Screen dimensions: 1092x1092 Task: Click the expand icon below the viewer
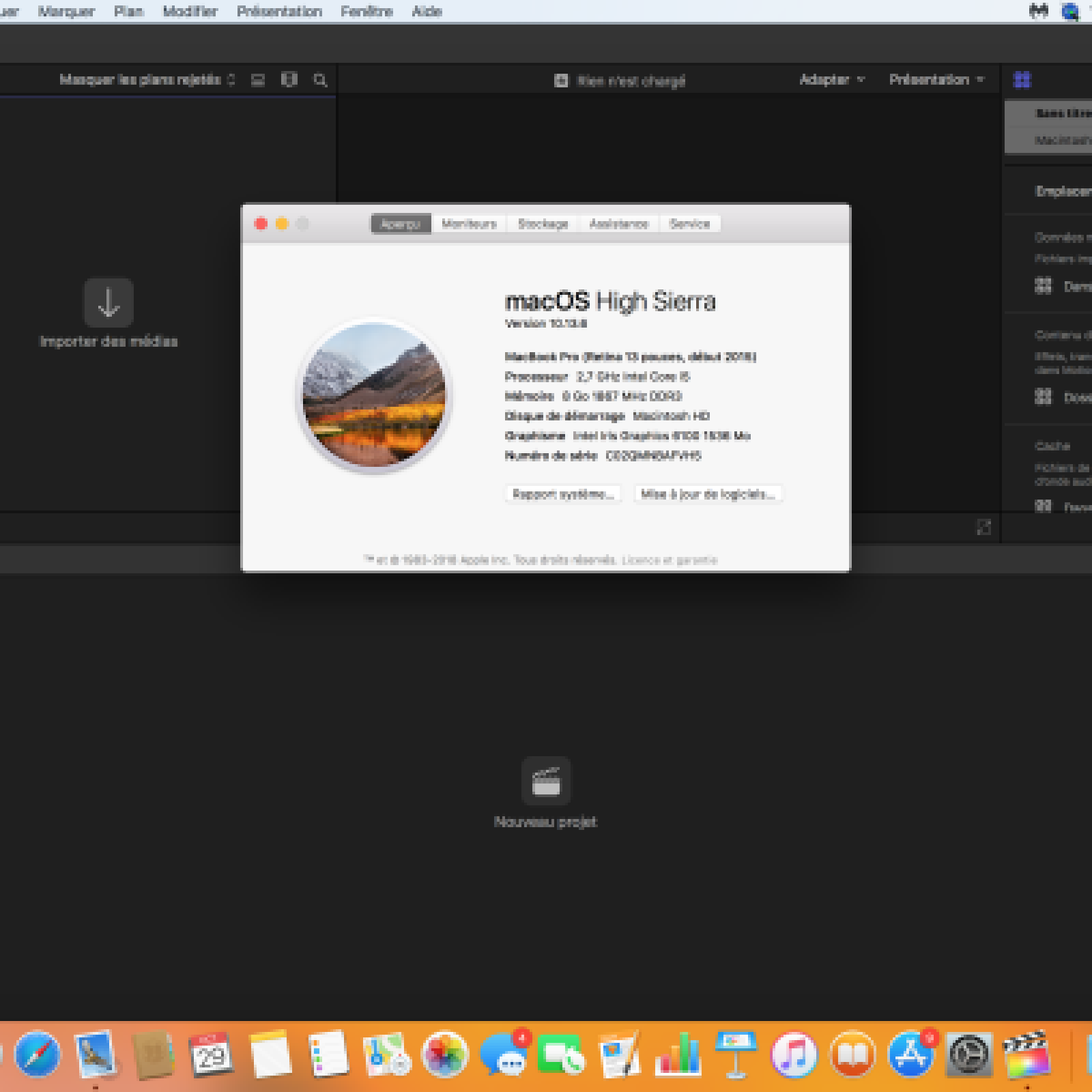983,527
